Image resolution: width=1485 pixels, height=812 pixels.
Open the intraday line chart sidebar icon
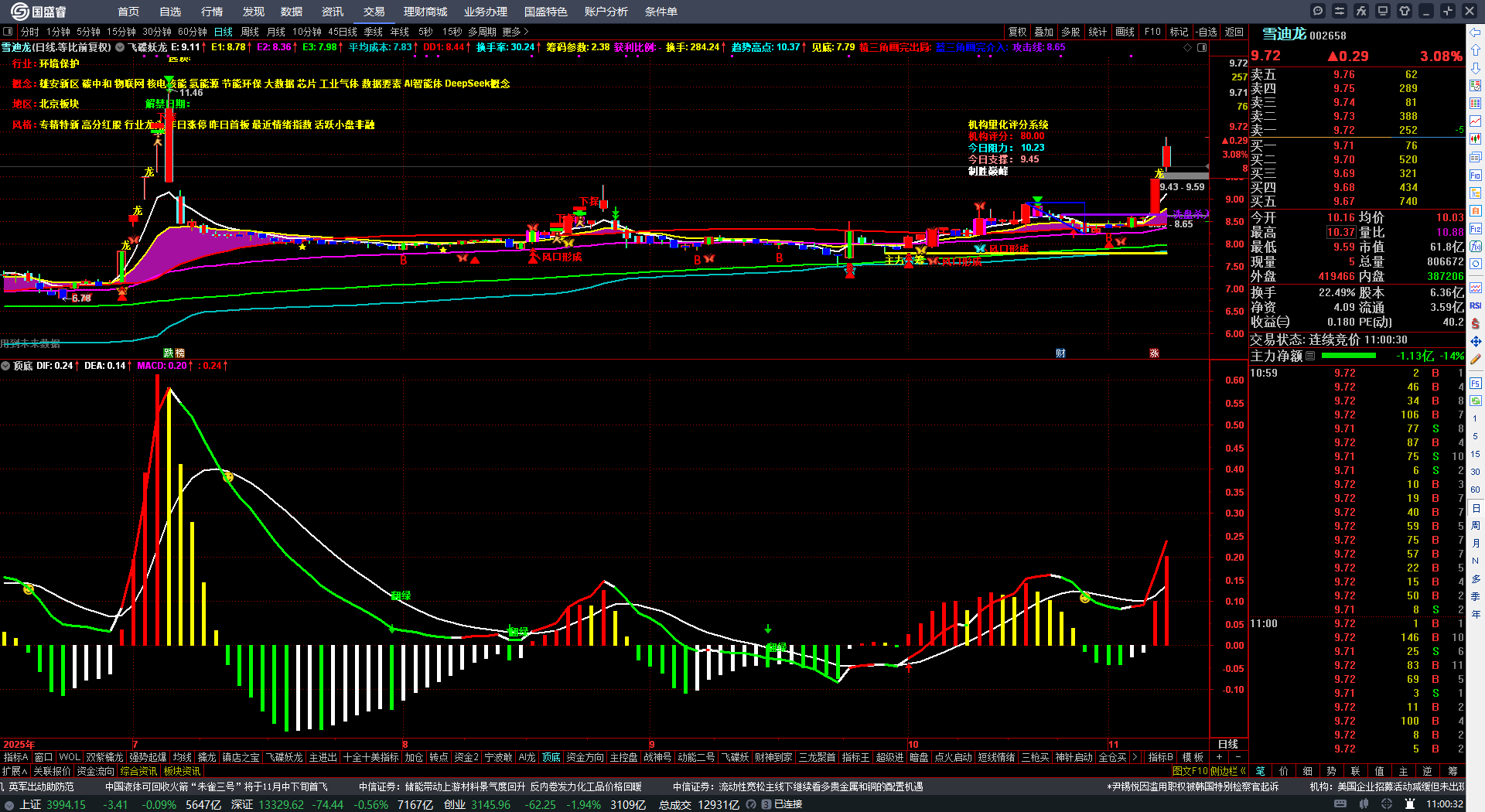coord(1476,121)
